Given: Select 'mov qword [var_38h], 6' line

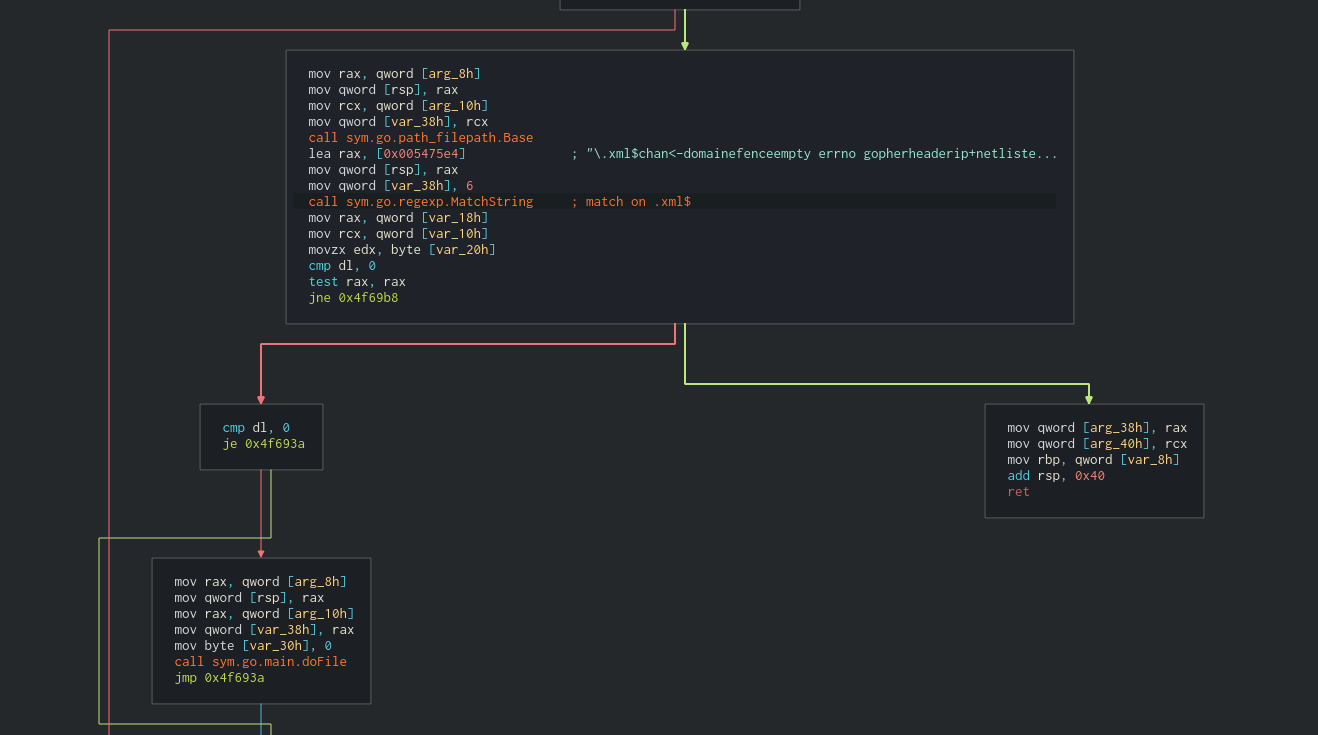Looking at the screenshot, I should coord(391,186).
